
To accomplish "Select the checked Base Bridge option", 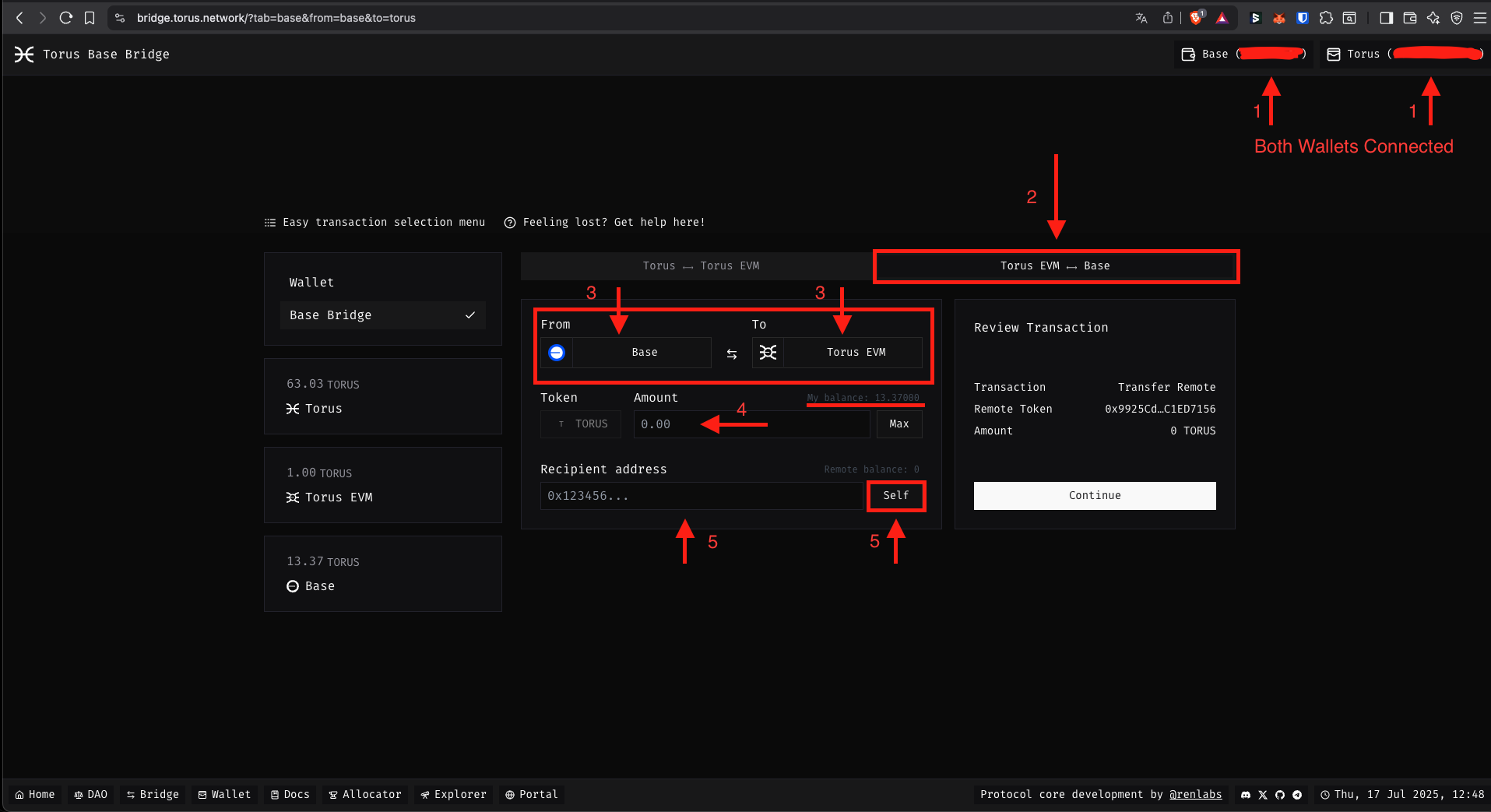I will pos(382,315).
